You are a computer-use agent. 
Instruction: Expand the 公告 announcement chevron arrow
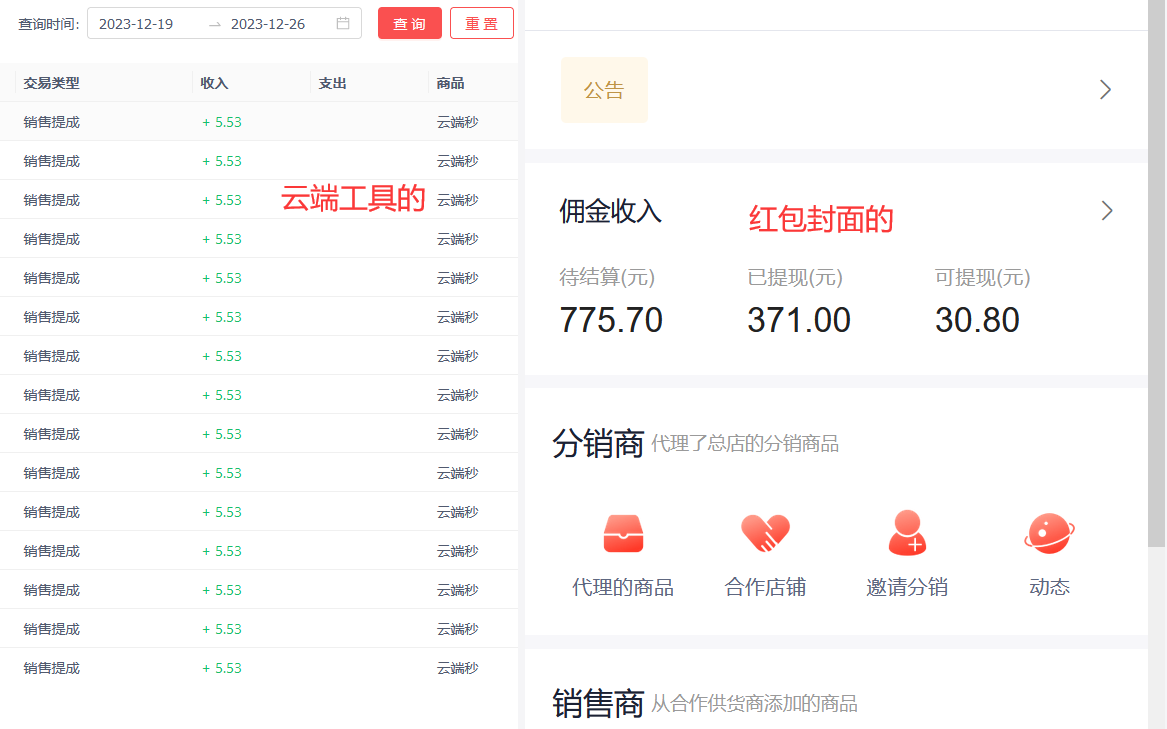1105,90
